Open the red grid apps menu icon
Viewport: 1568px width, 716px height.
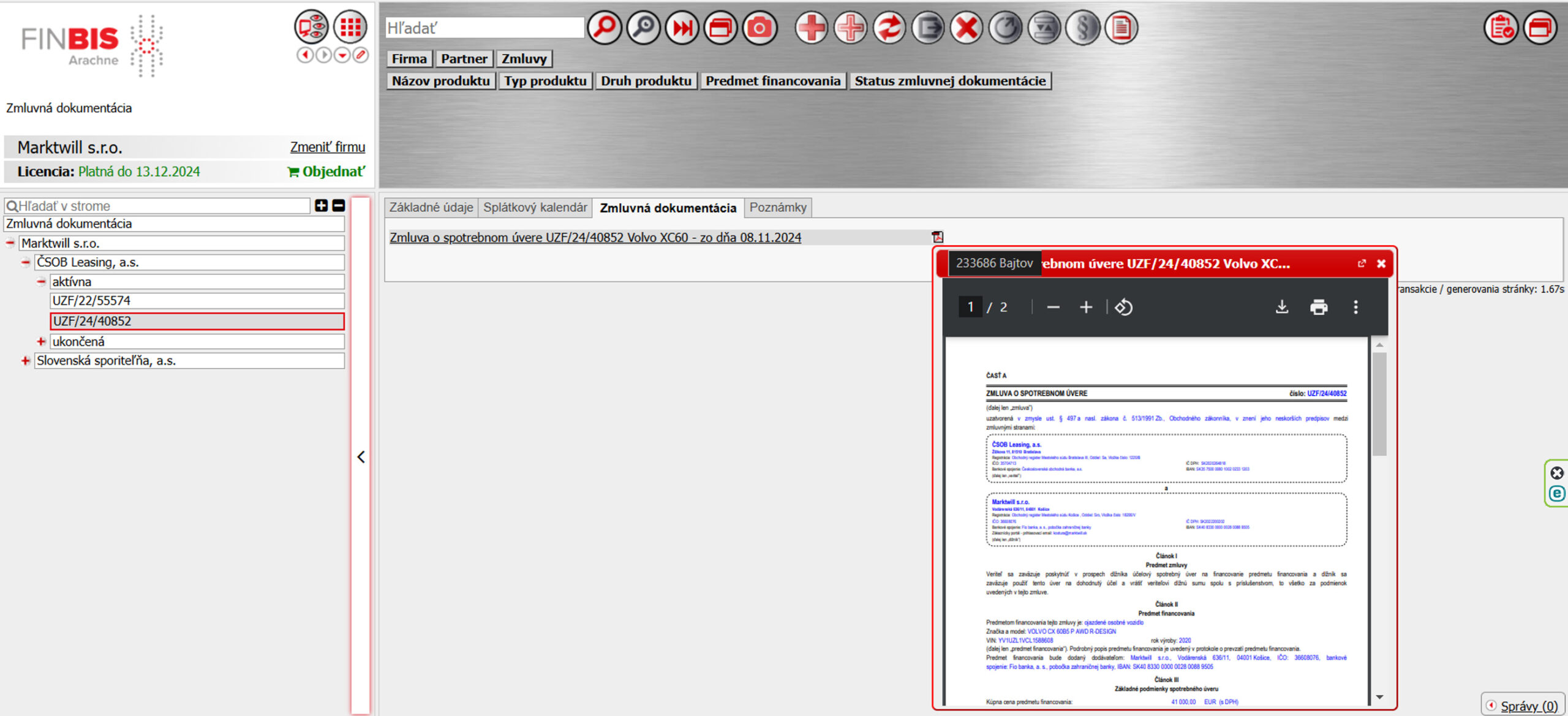click(x=350, y=26)
